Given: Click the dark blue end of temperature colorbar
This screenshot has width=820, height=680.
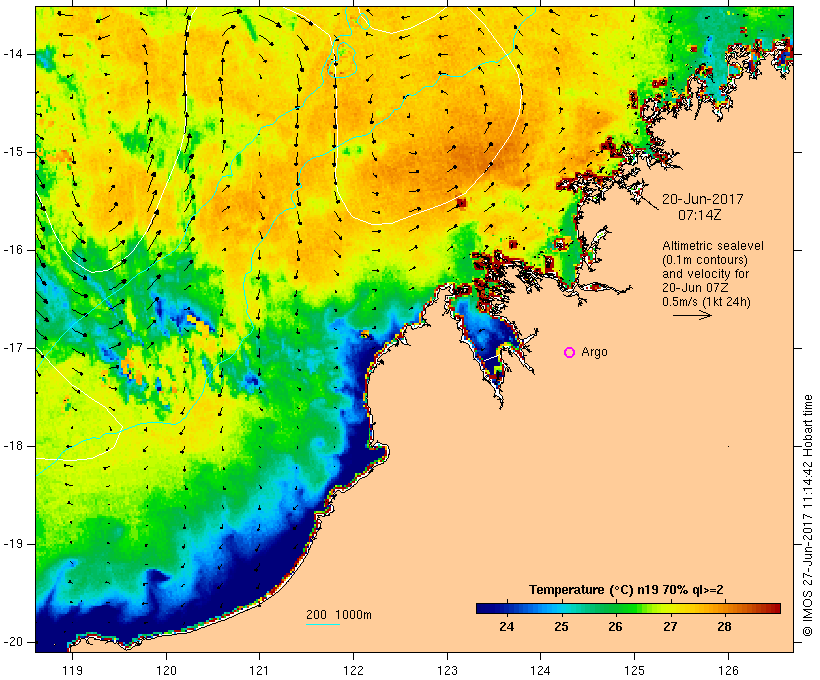Looking at the screenshot, I should (484, 608).
